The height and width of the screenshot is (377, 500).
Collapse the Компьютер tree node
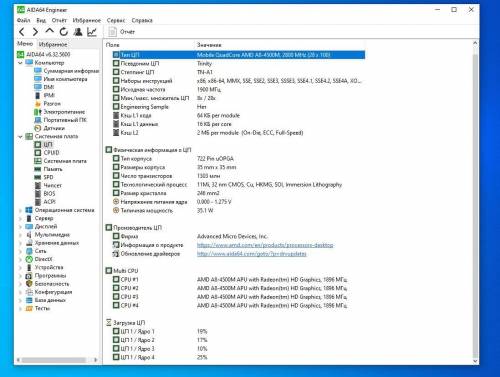click(x=20, y=63)
